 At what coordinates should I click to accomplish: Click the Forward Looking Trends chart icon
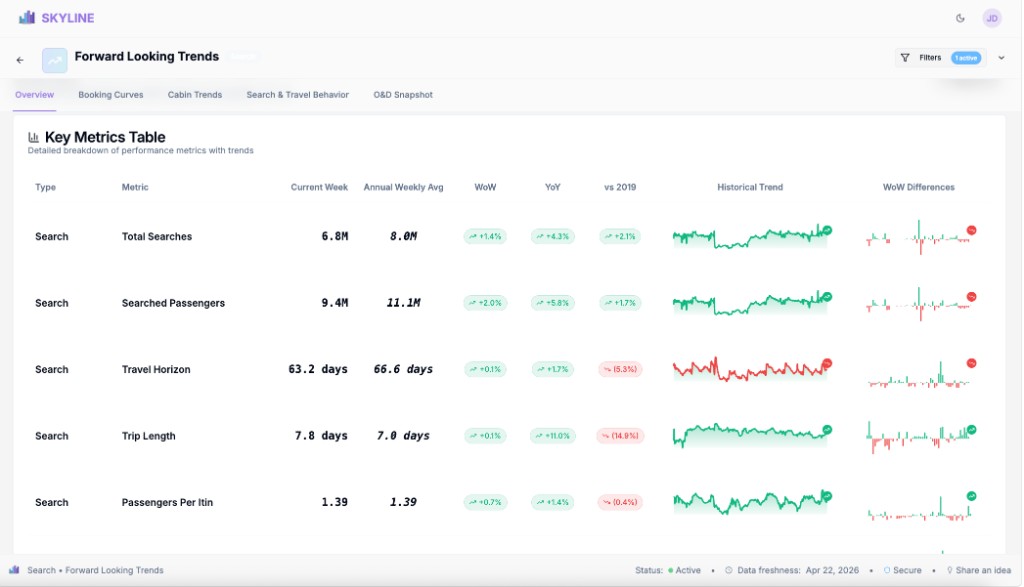coord(55,60)
